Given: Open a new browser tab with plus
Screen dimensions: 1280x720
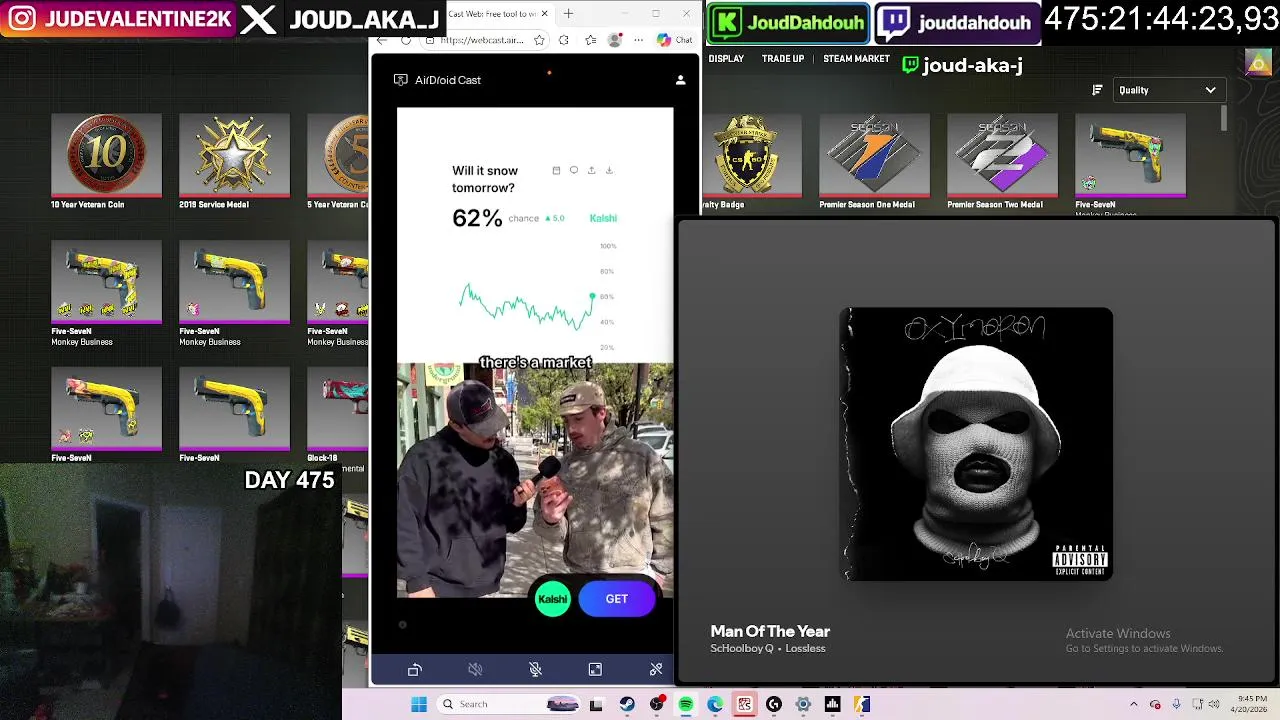Looking at the screenshot, I should tap(568, 14).
